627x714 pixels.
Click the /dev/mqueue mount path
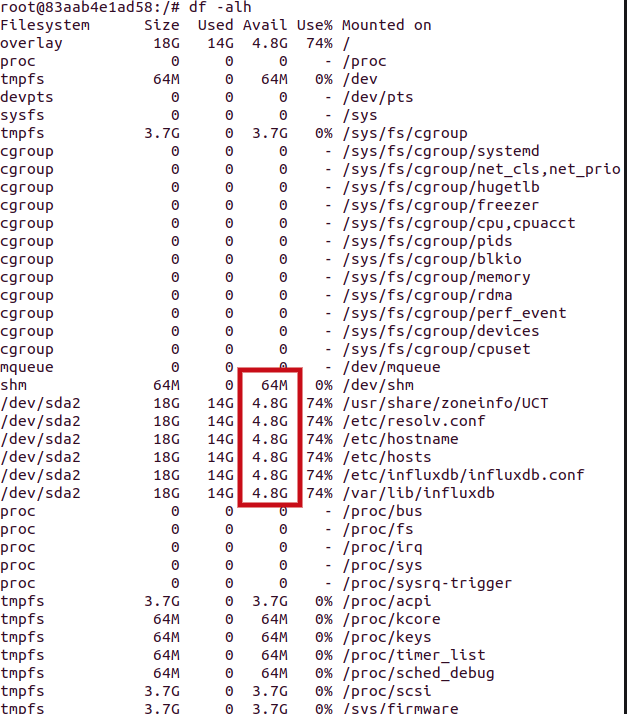coord(392,367)
